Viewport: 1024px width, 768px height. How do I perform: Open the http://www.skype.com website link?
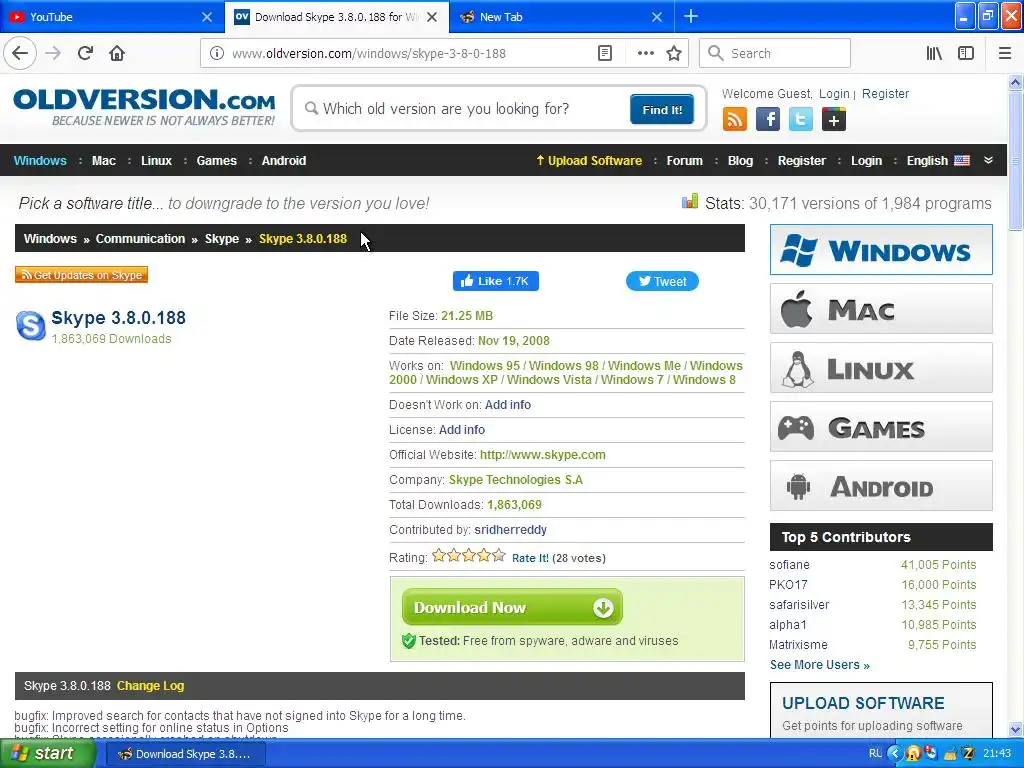coord(543,455)
